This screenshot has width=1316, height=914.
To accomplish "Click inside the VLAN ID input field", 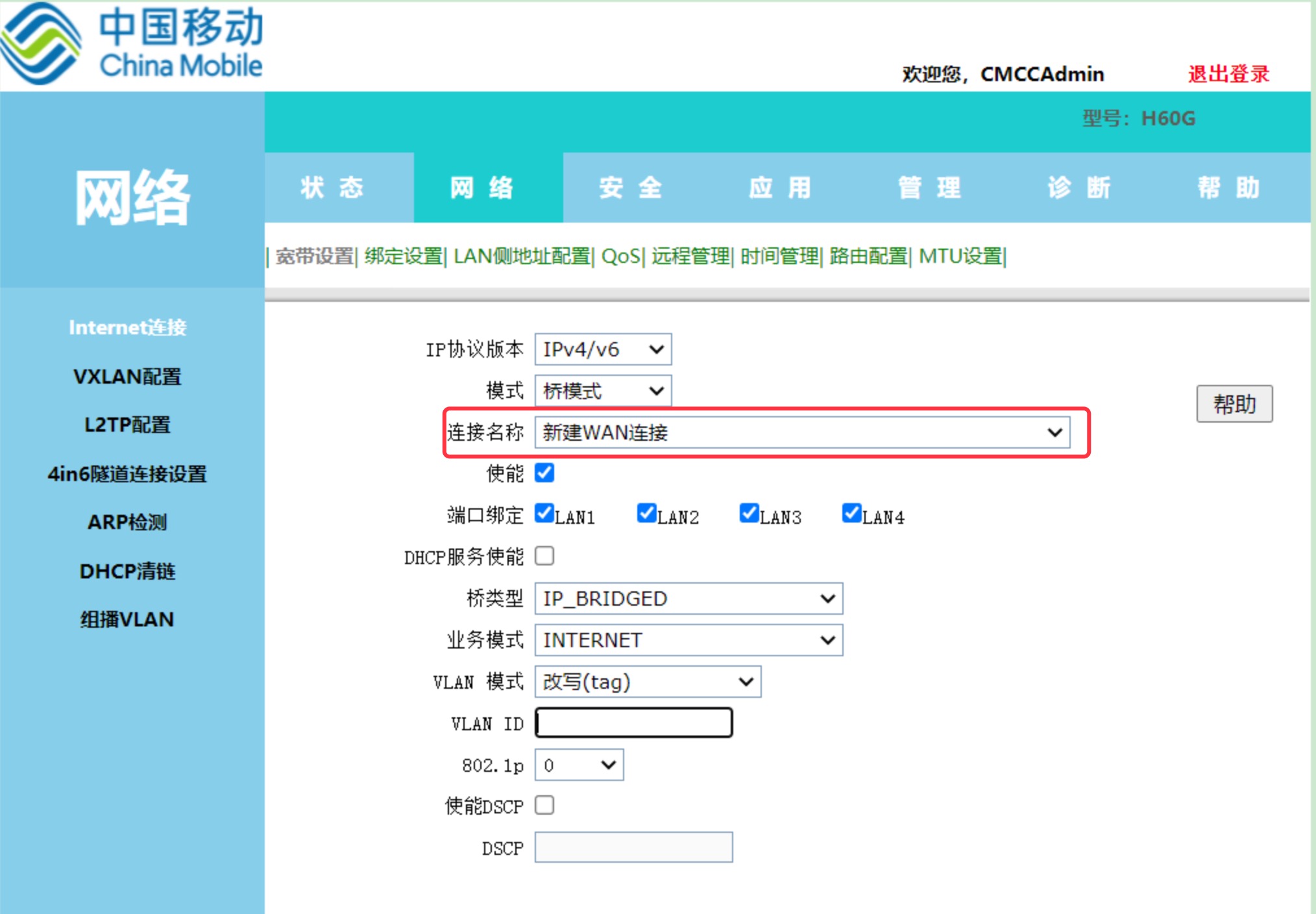I will (x=633, y=723).
